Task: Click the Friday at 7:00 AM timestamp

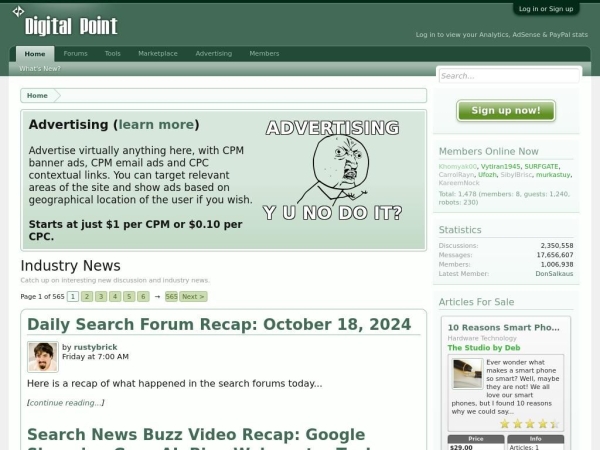Action: (95, 357)
